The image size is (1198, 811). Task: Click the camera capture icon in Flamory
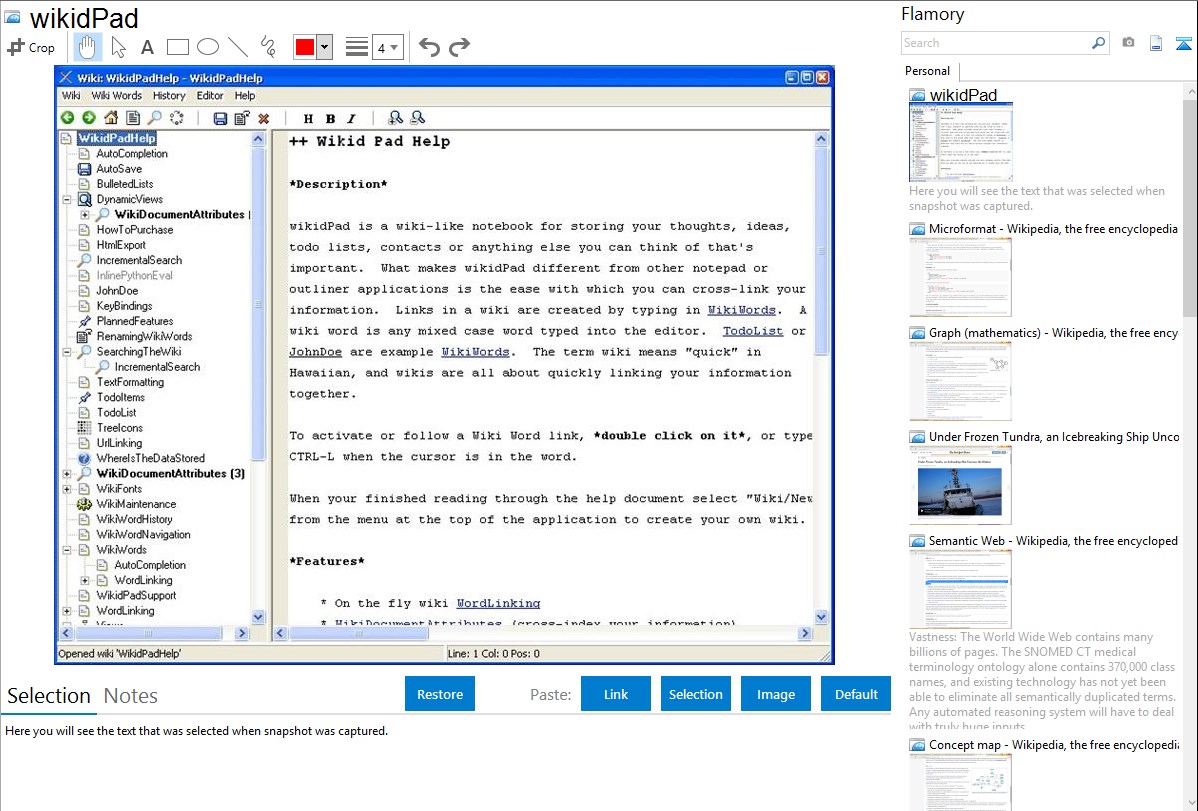tap(1128, 43)
